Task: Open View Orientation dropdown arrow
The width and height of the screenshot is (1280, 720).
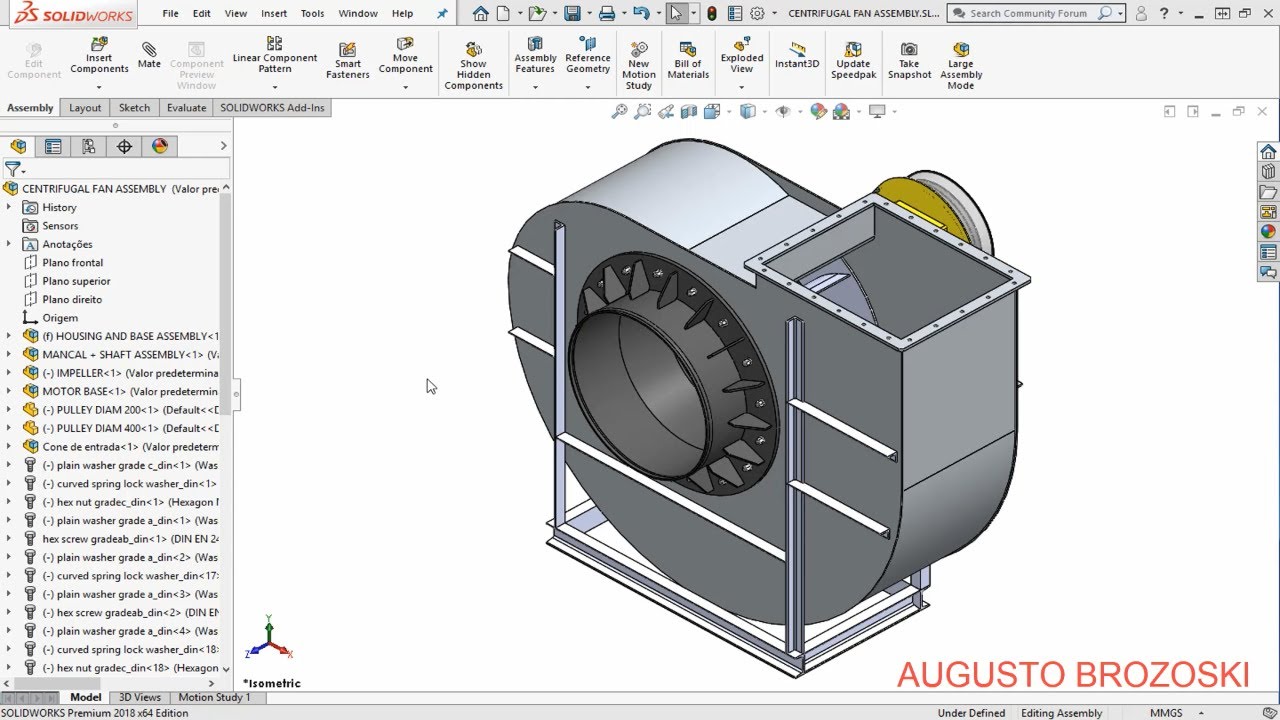Action: coord(727,112)
